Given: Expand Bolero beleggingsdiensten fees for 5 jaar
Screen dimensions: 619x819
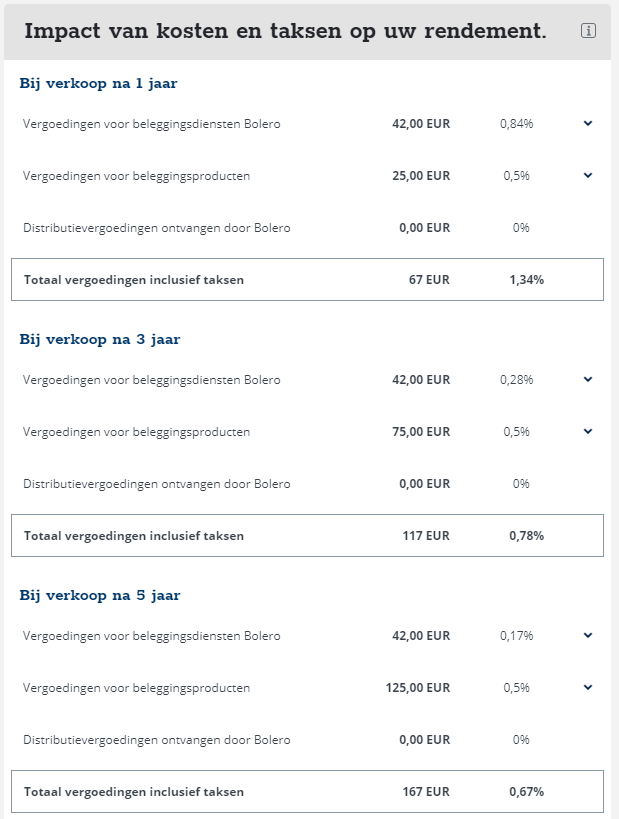Looking at the screenshot, I should (588, 636).
